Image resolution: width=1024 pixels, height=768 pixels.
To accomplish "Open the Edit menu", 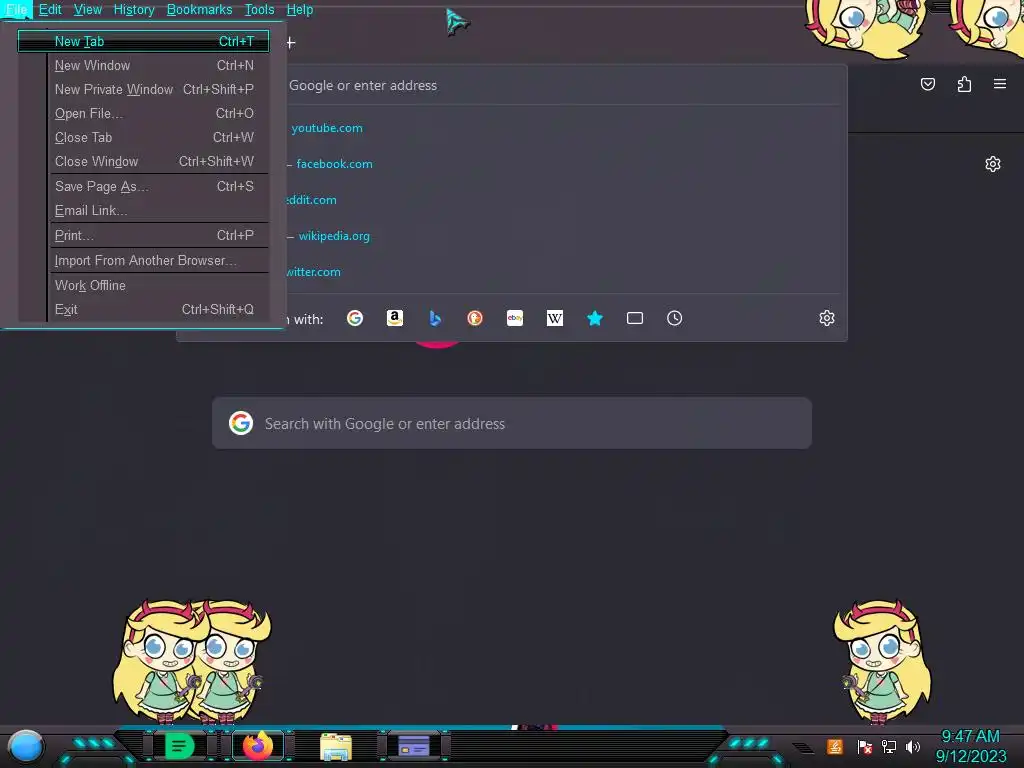I will pos(50,10).
